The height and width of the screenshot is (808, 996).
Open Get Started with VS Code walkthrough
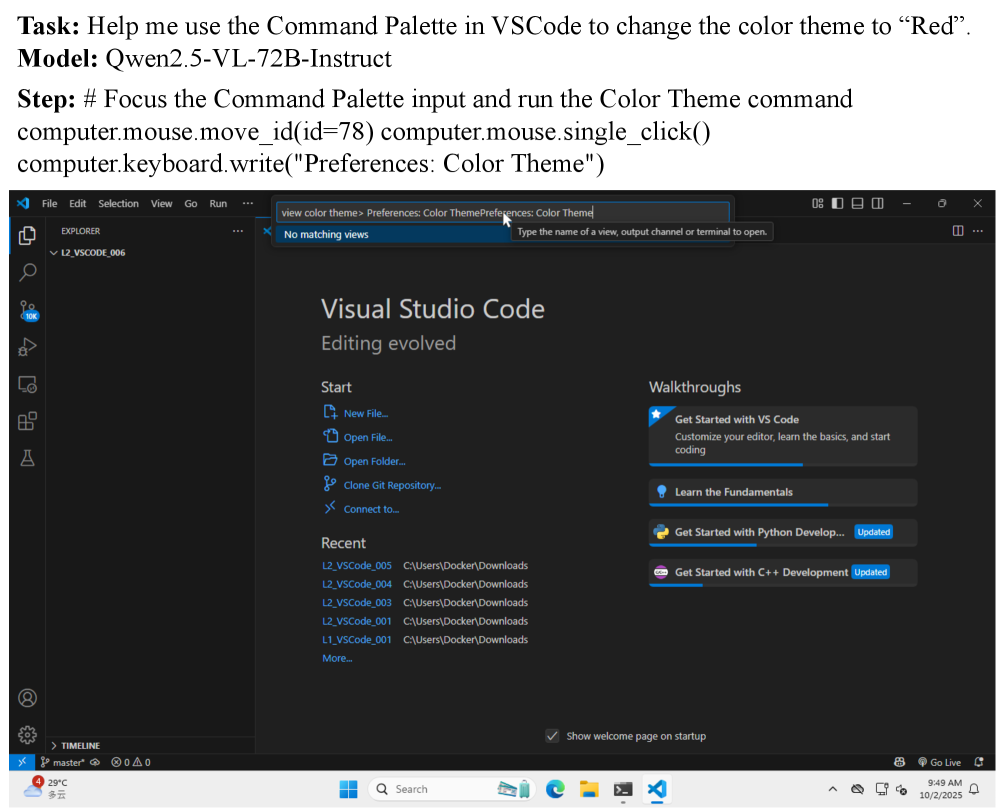[783, 436]
